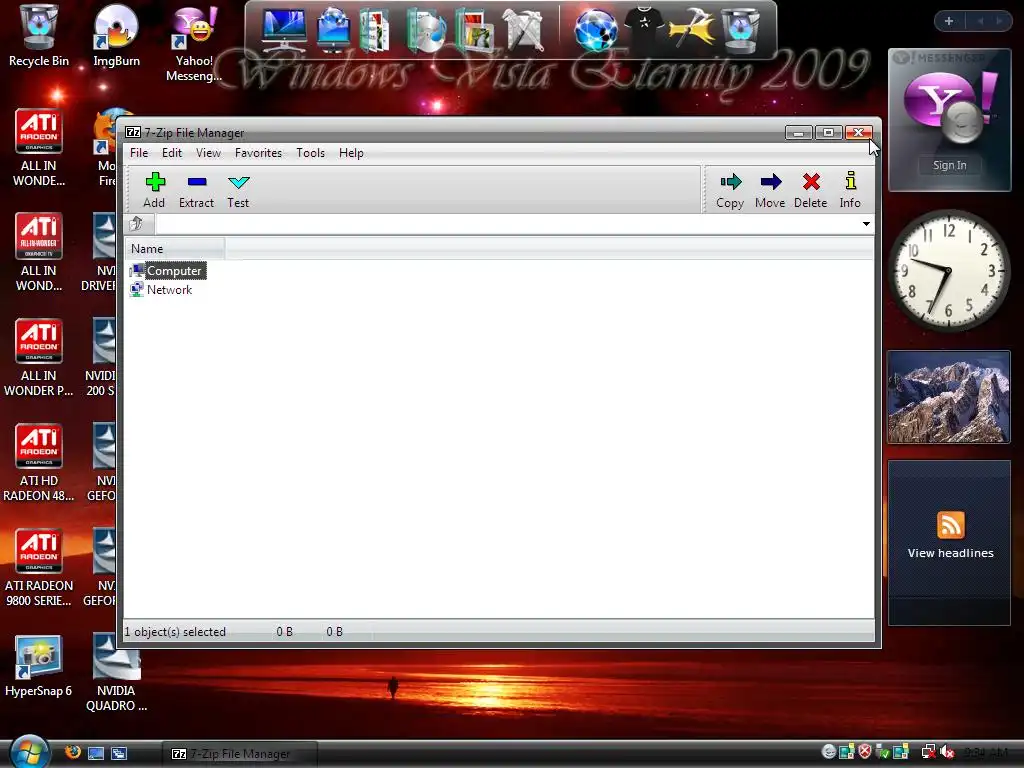Image resolution: width=1024 pixels, height=768 pixels.
Task: Open the File menu
Action: point(139,153)
